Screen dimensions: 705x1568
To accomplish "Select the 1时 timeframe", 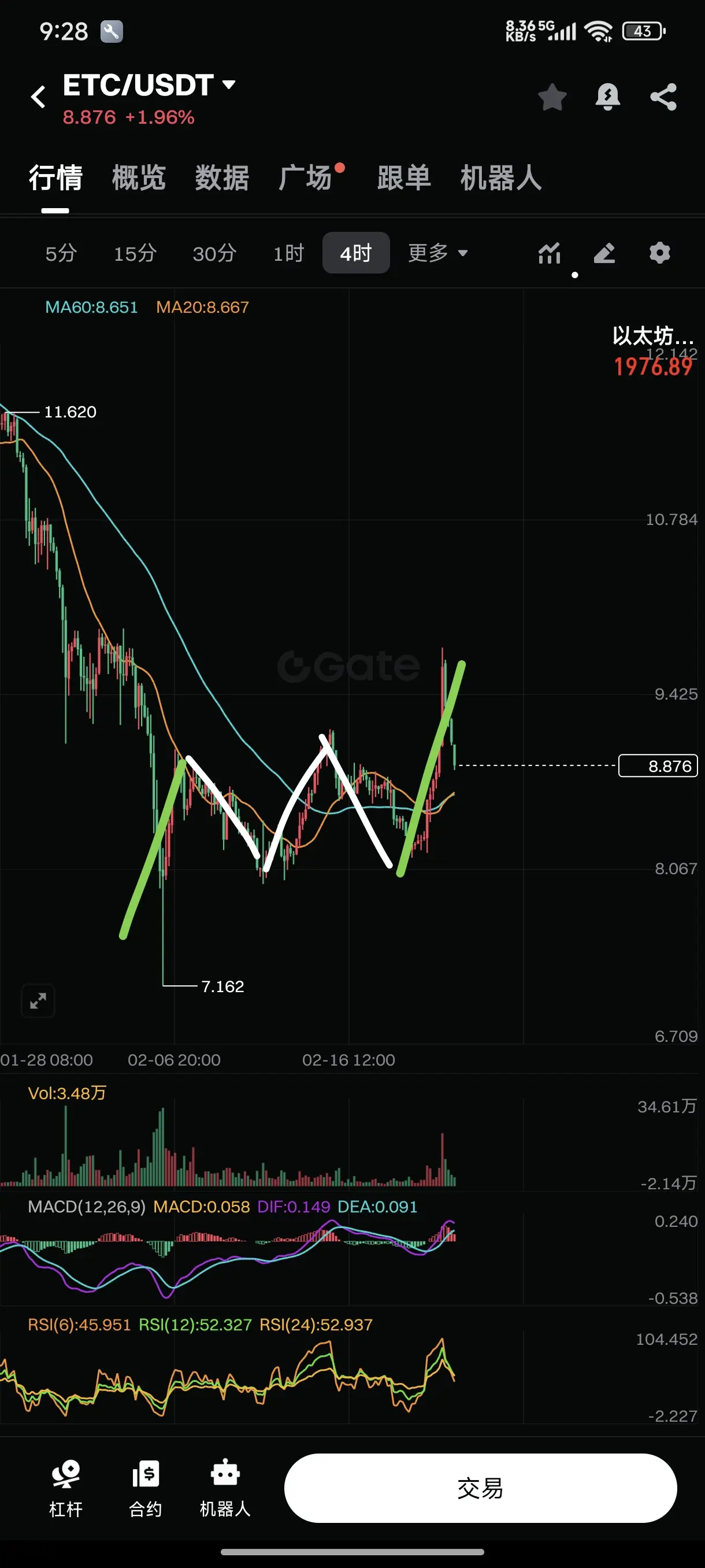I will 288,253.
